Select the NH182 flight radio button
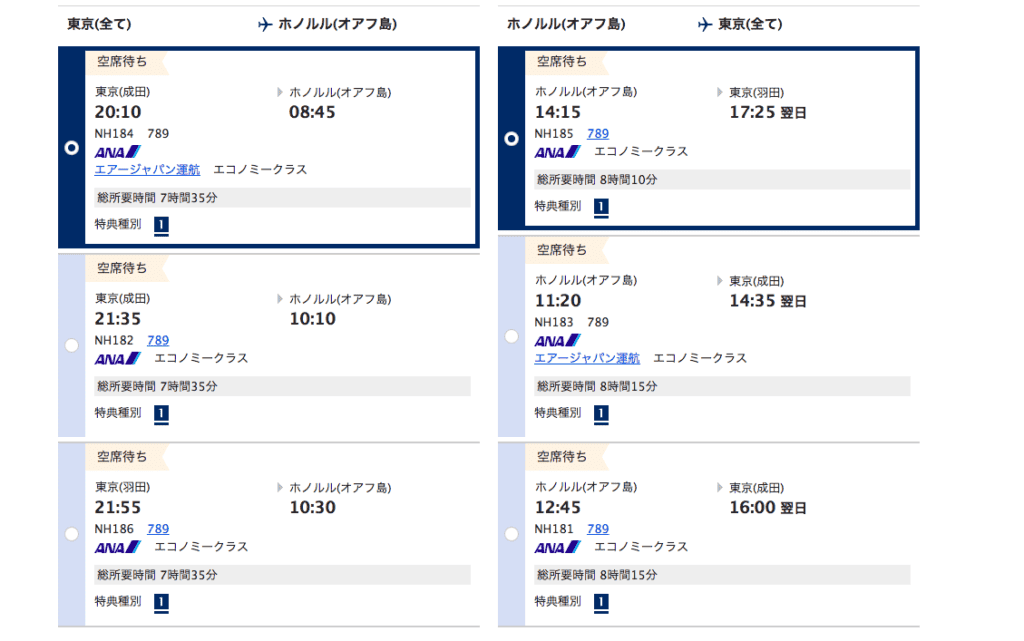The height and width of the screenshot is (641, 1024). [70, 343]
